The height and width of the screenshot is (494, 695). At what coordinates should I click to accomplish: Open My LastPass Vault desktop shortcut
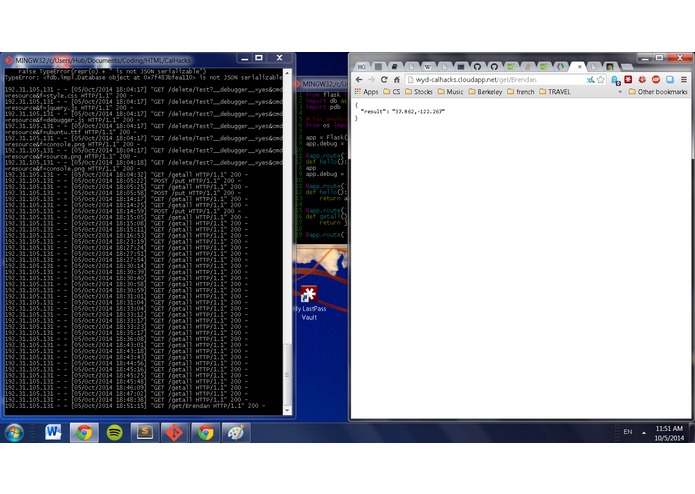tap(309, 303)
